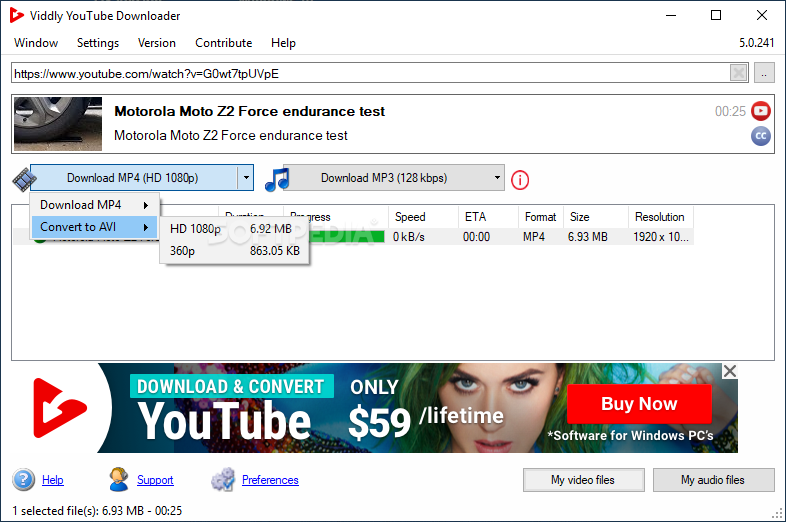
Task: Click the film strip video icon
Action: [x=25, y=180]
